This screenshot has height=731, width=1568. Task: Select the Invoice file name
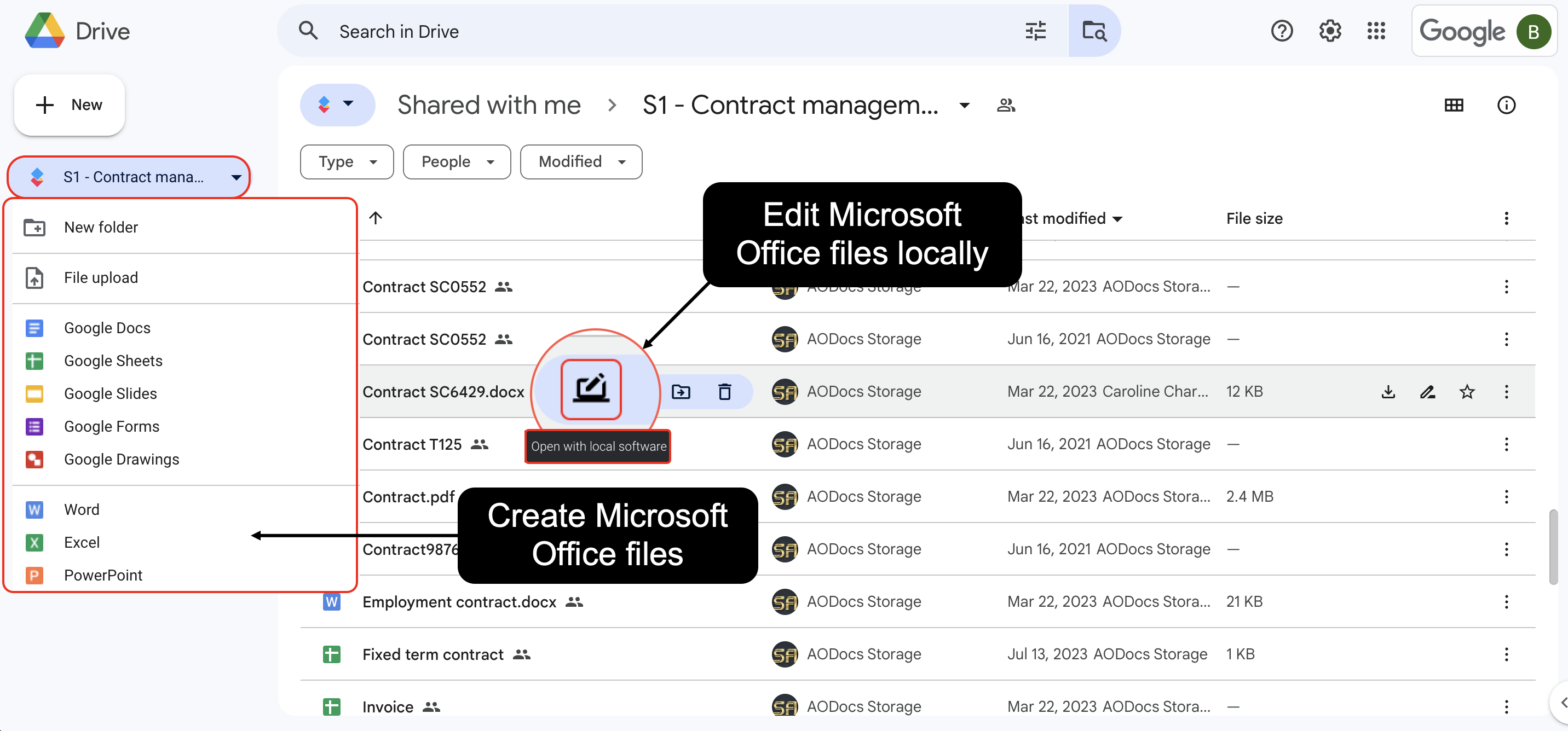tap(388, 707)
